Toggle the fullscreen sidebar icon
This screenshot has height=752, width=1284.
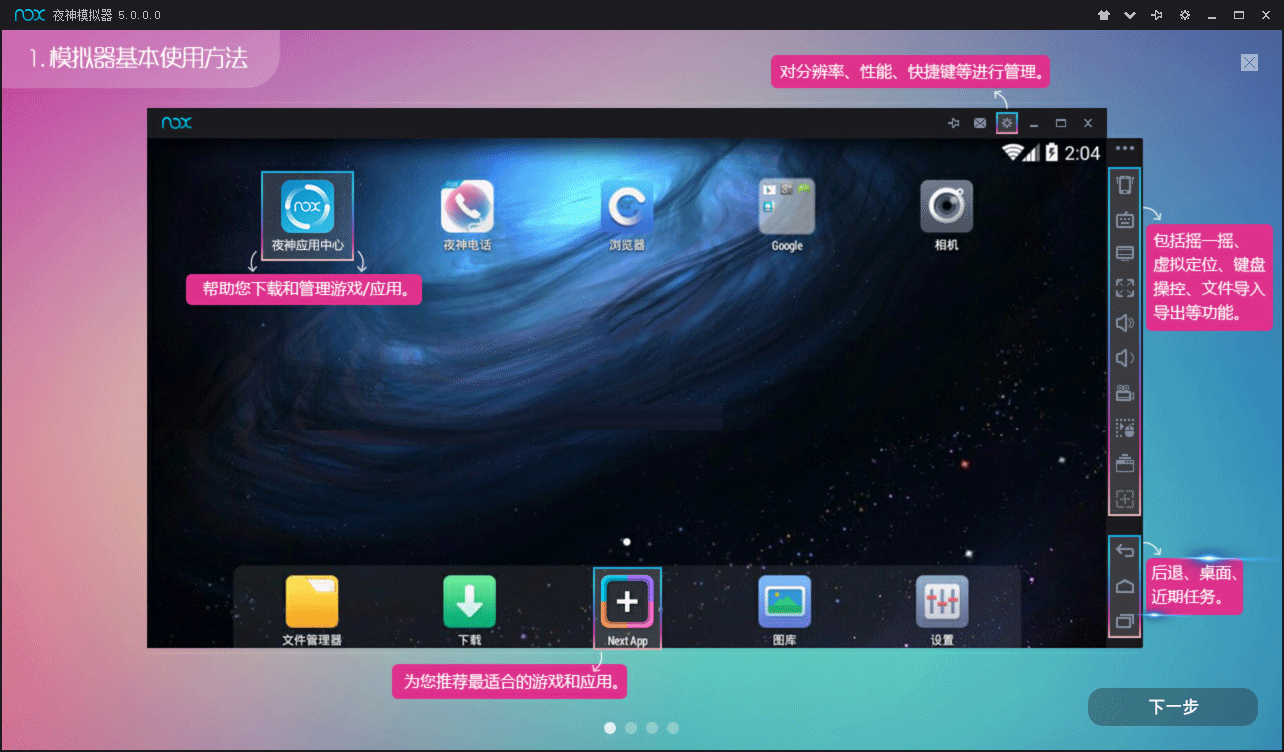pos(1125,288)
